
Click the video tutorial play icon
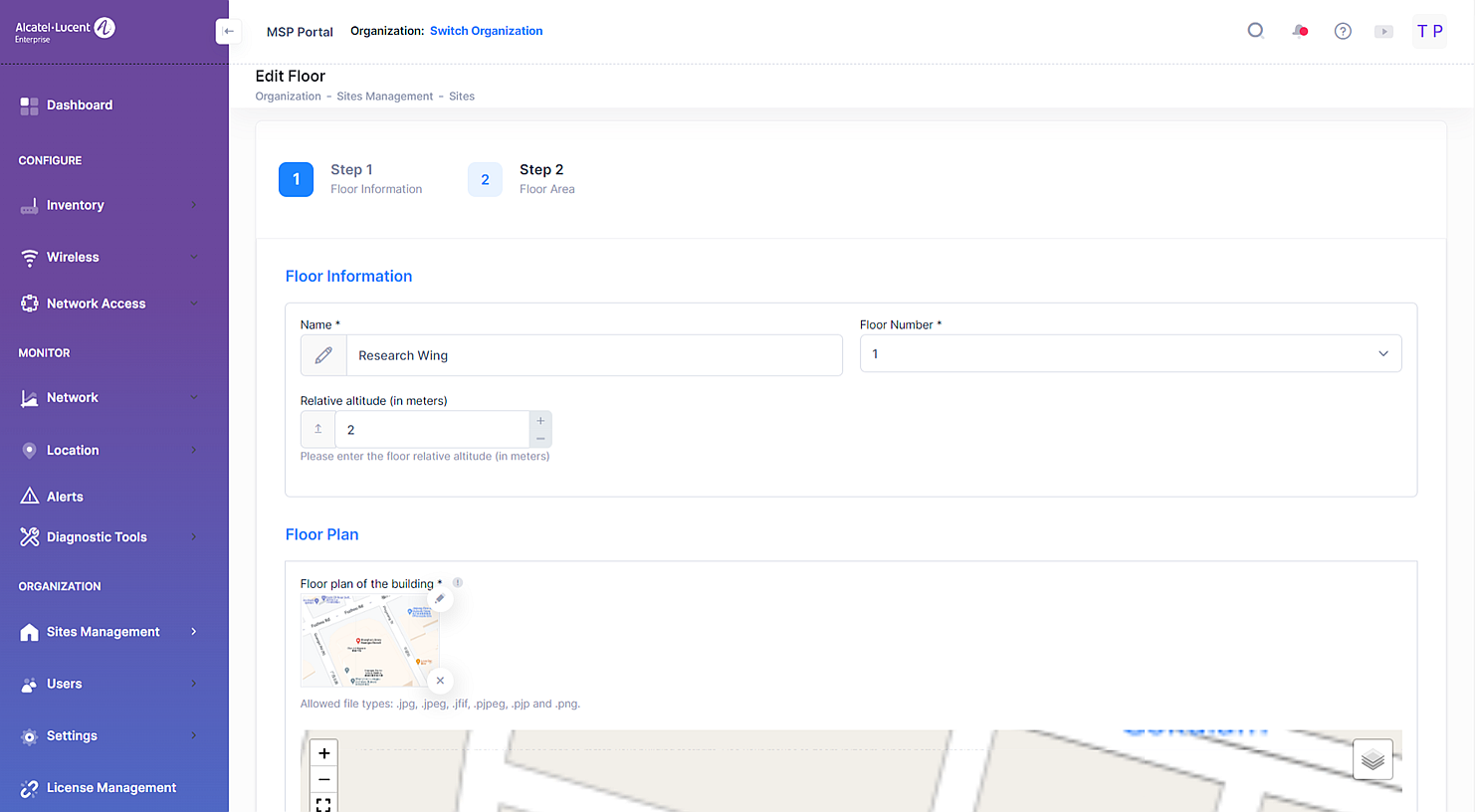click(x=1383, y=31)
